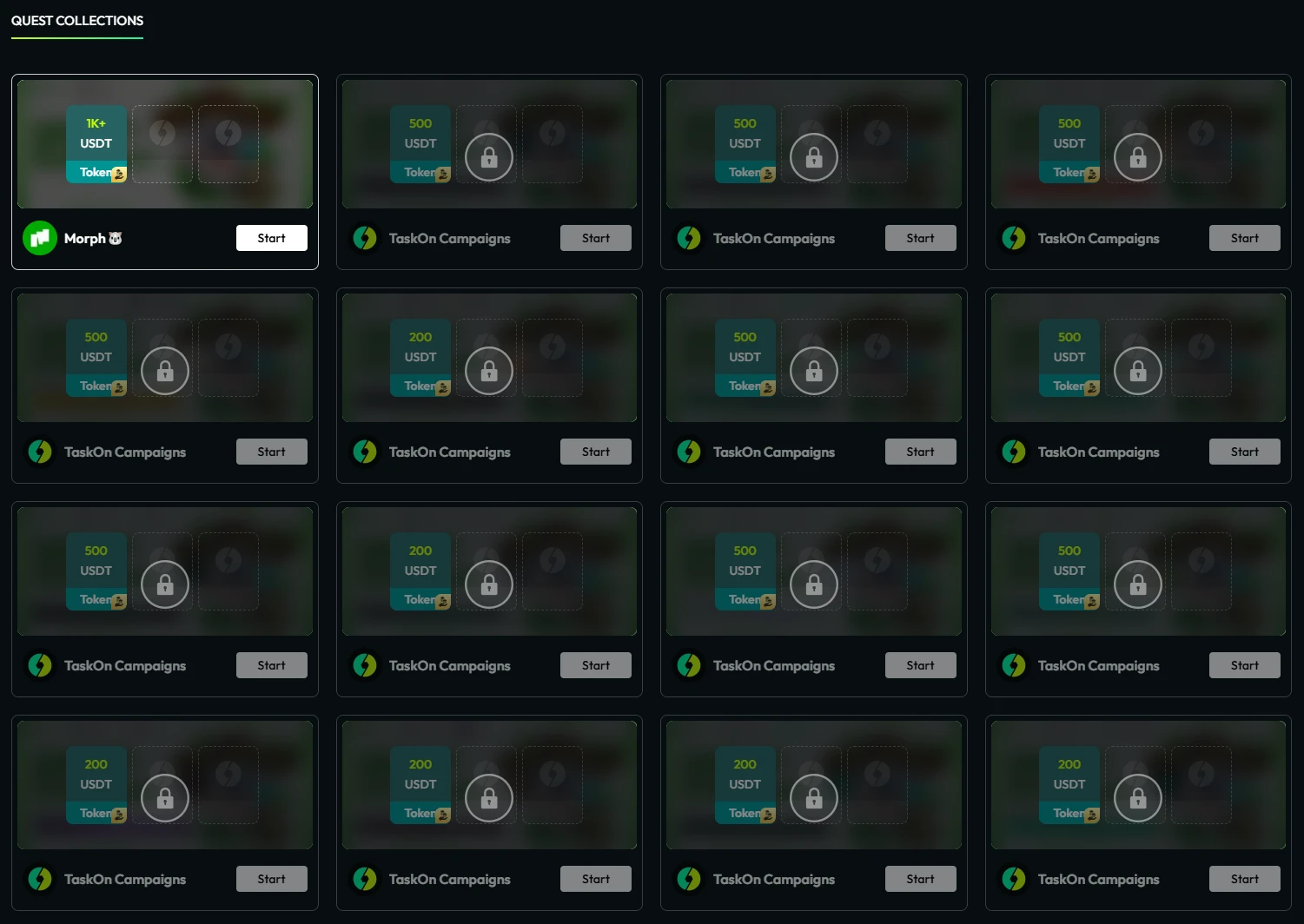Screen dimensions: 1304x924
Task: Click the lock icon on the bottom-right card
Action: point(1137,798)
